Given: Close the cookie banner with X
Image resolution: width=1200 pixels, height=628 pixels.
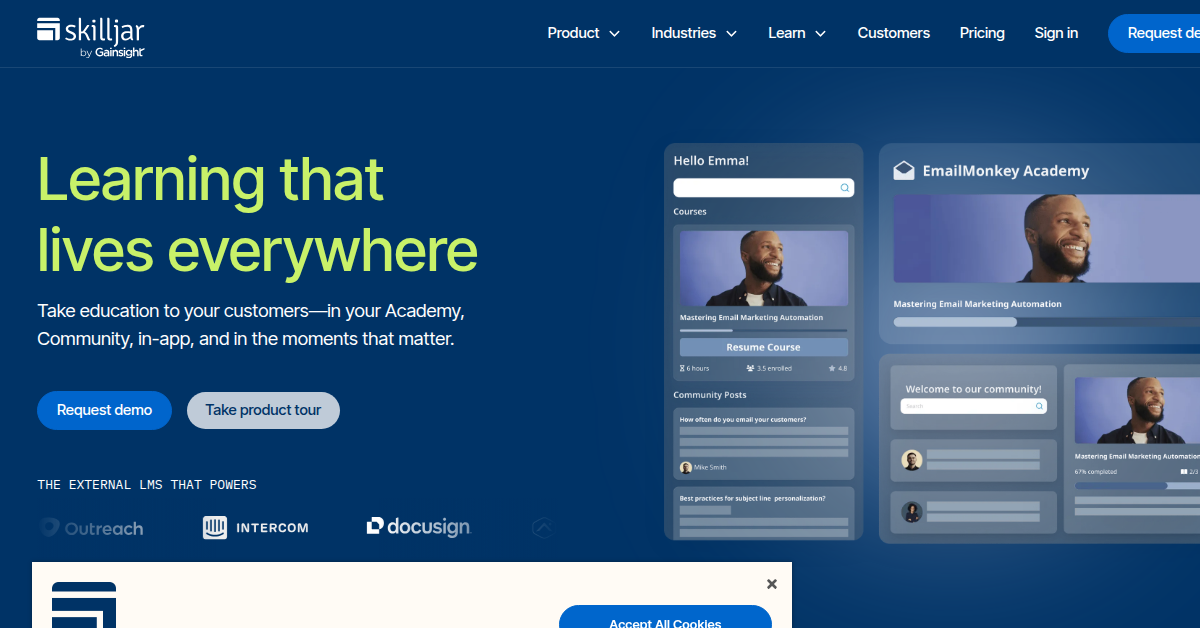Looking at the screenshot, I should pyautogui.click(x=771, y=584).
